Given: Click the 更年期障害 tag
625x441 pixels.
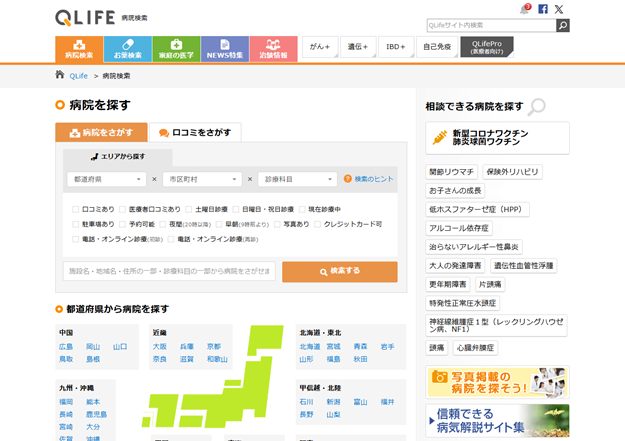Looking at the screenshot, I should click(x=448, y=284).
